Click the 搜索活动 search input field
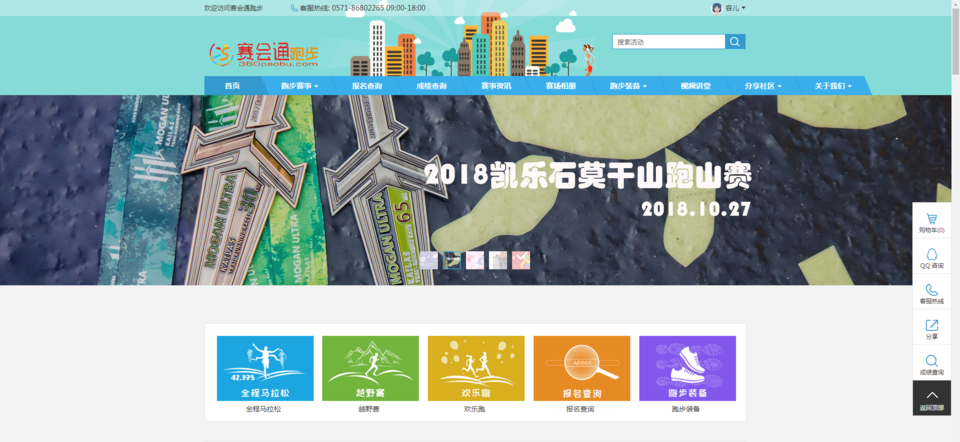Image resolution: width=960 pixels, height=442 pixels. pyautogui.click(x=668, y=42)
